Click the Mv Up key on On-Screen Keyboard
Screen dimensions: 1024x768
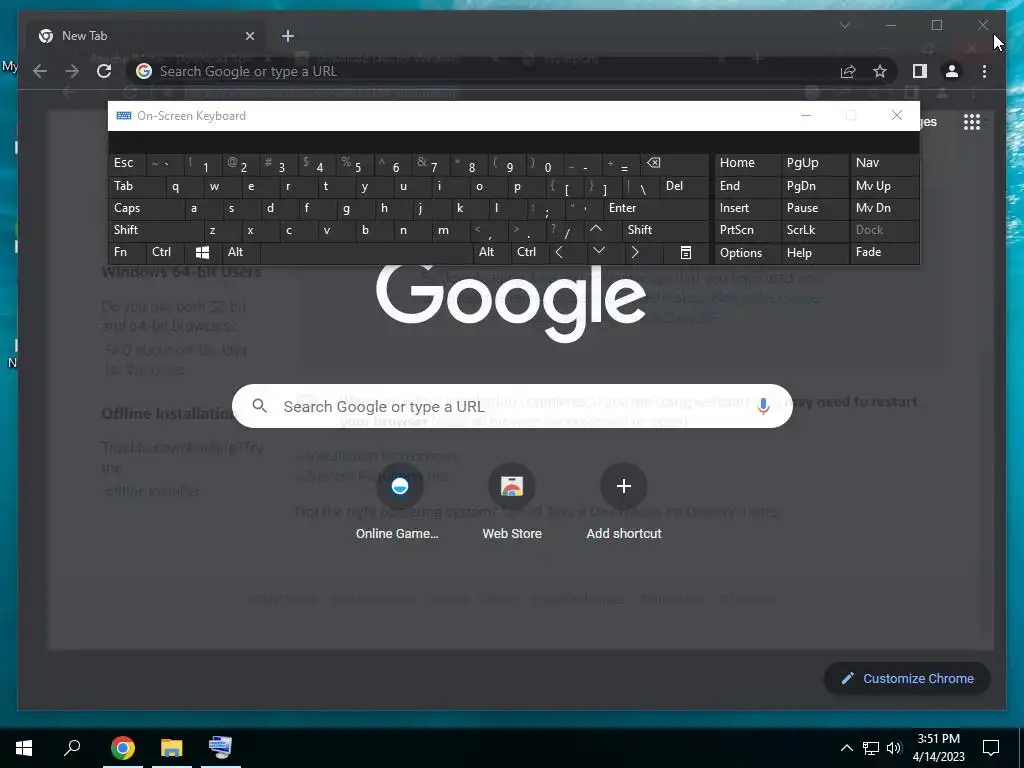884,186
